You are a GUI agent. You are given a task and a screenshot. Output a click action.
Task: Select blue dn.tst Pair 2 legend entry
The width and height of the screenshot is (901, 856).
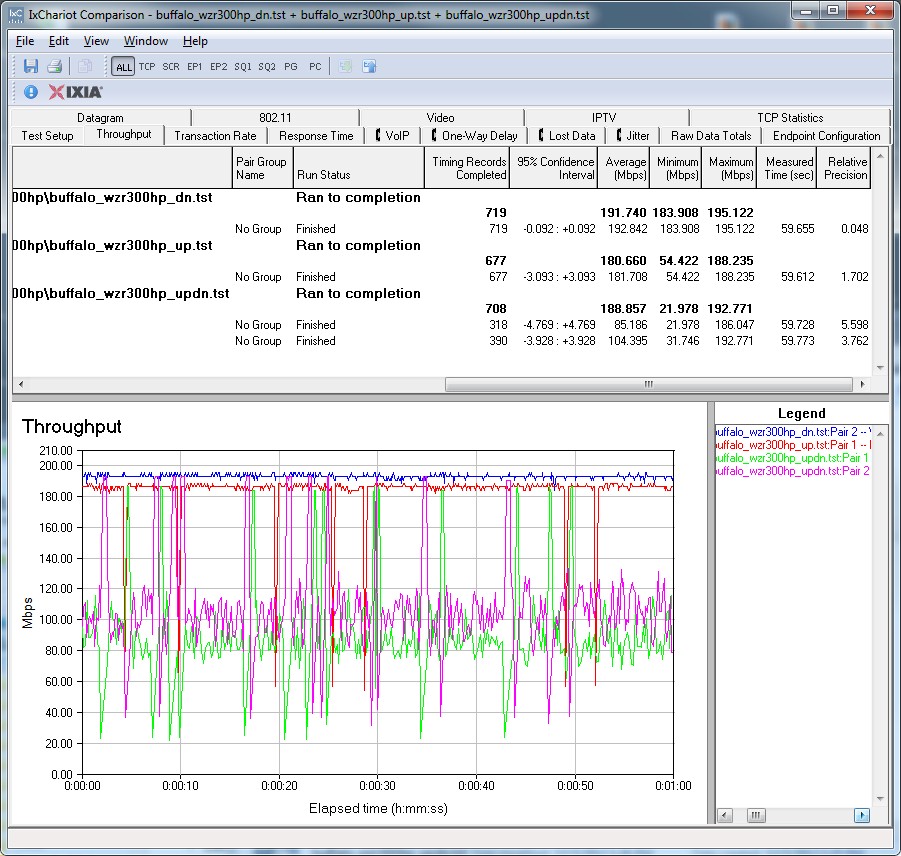pos(793,432)
